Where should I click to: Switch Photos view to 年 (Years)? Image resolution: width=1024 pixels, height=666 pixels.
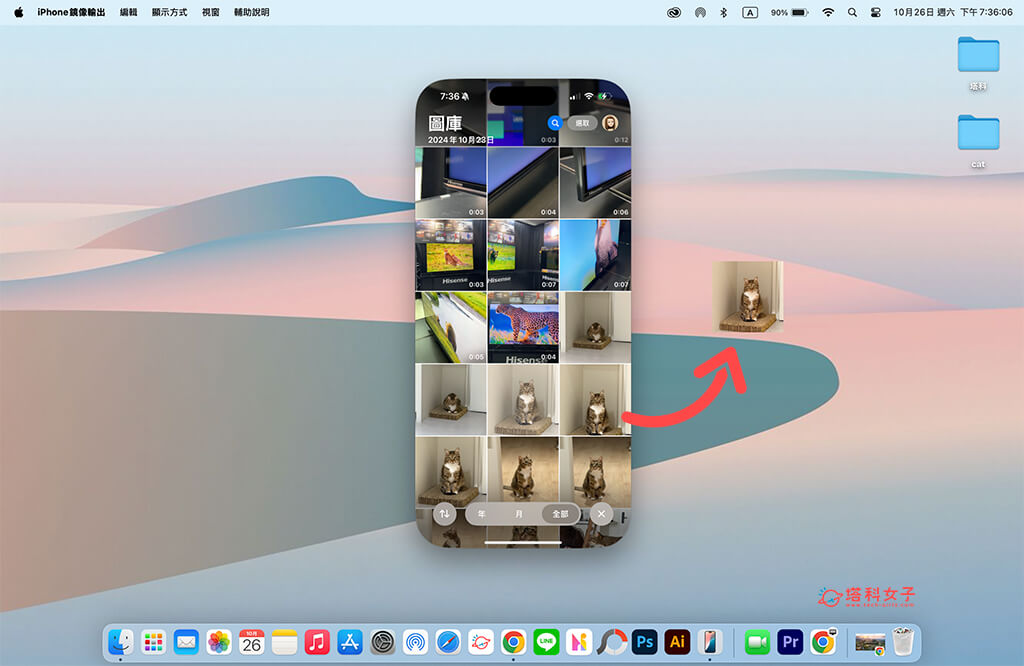[x=482, y=514]
